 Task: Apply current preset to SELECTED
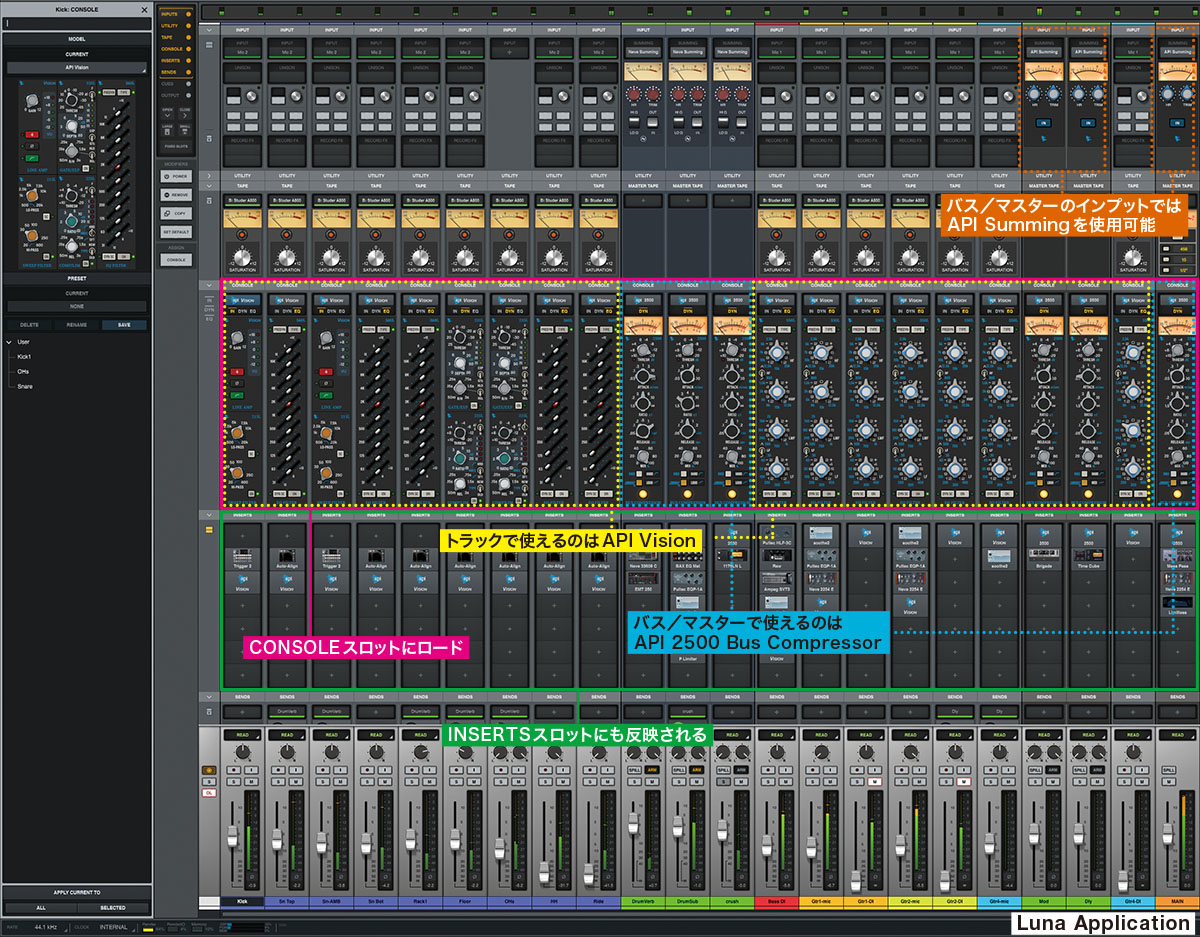113,908
